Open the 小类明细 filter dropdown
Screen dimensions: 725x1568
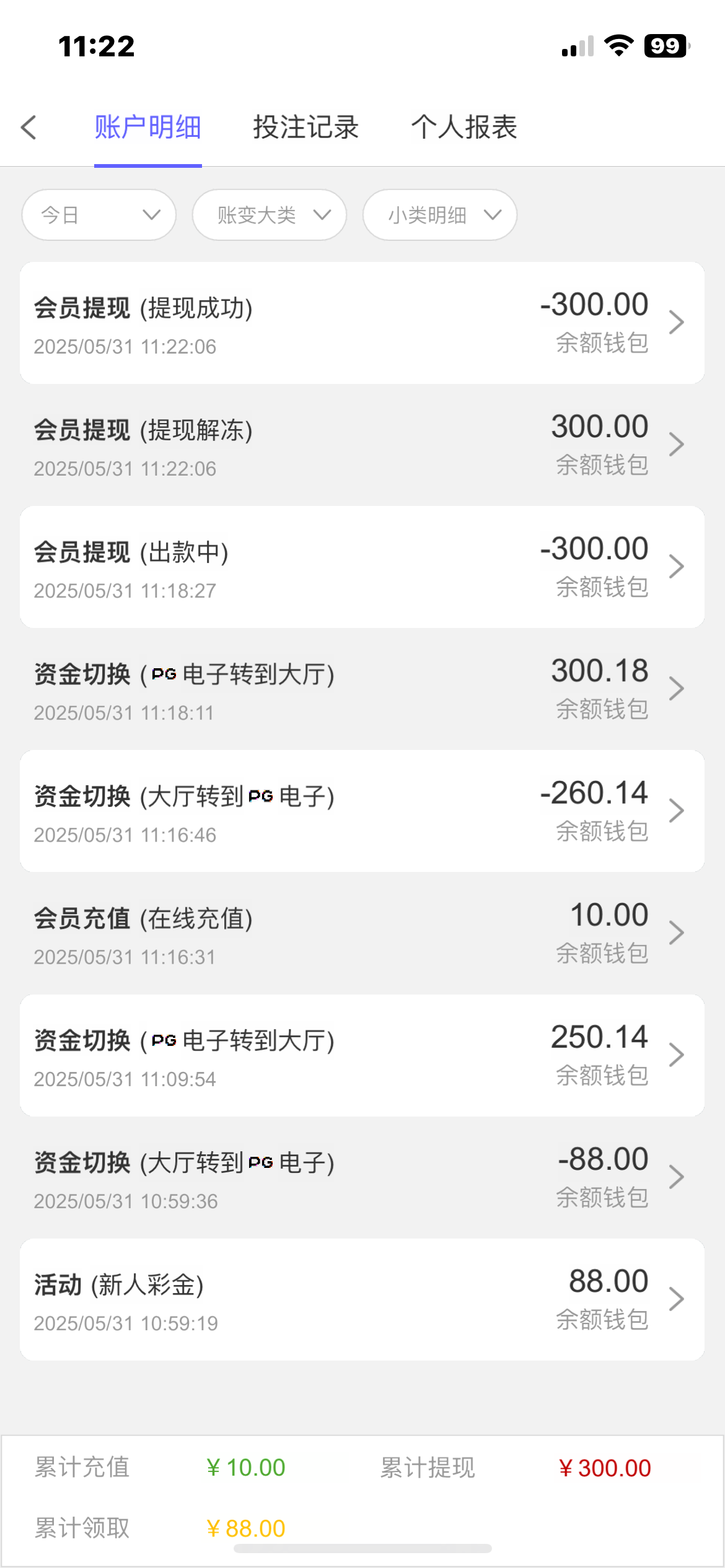439,215
